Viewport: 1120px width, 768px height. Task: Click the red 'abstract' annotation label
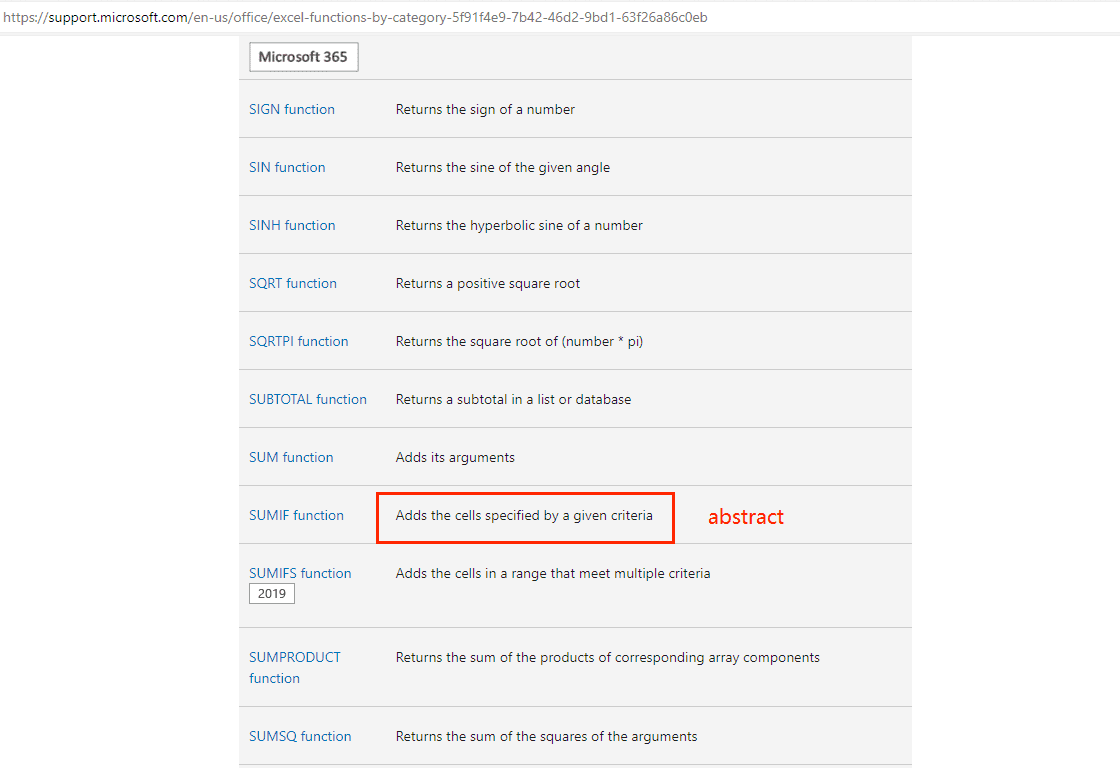[746, 517]
